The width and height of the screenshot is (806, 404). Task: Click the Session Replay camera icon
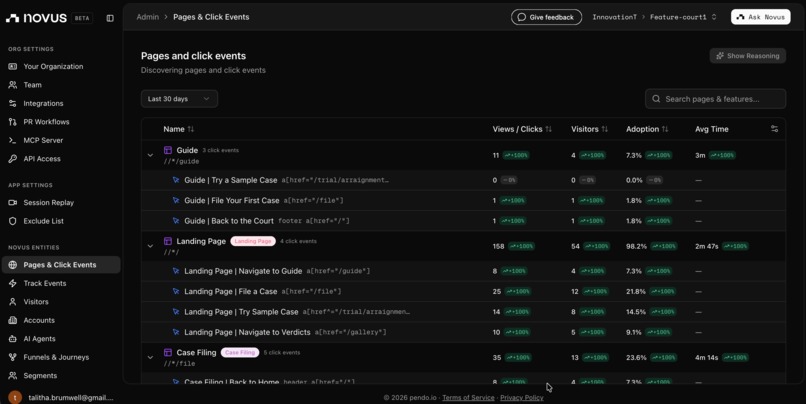click(x=13, y=203)
